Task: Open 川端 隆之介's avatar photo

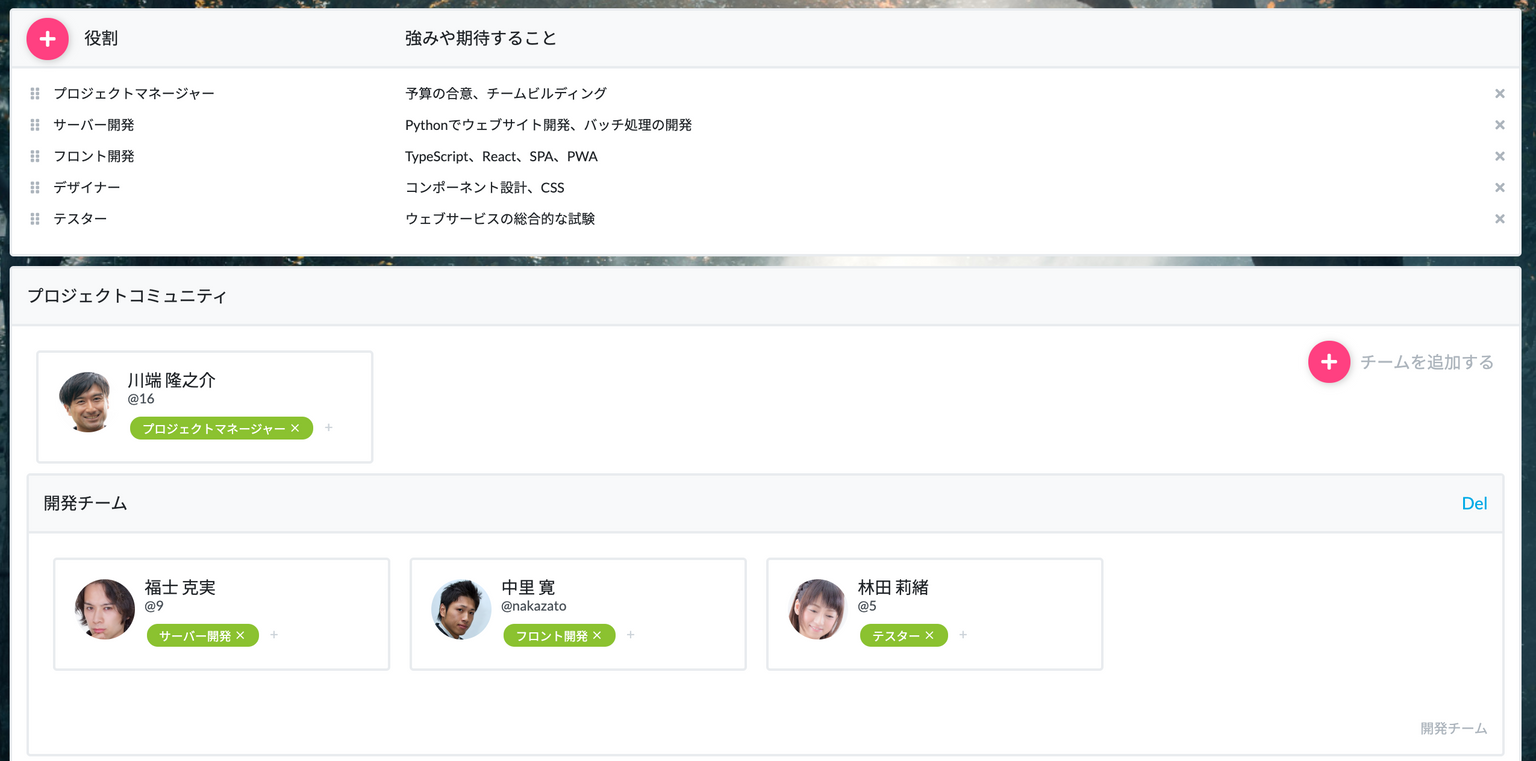Action: click(x=89, y=402)
